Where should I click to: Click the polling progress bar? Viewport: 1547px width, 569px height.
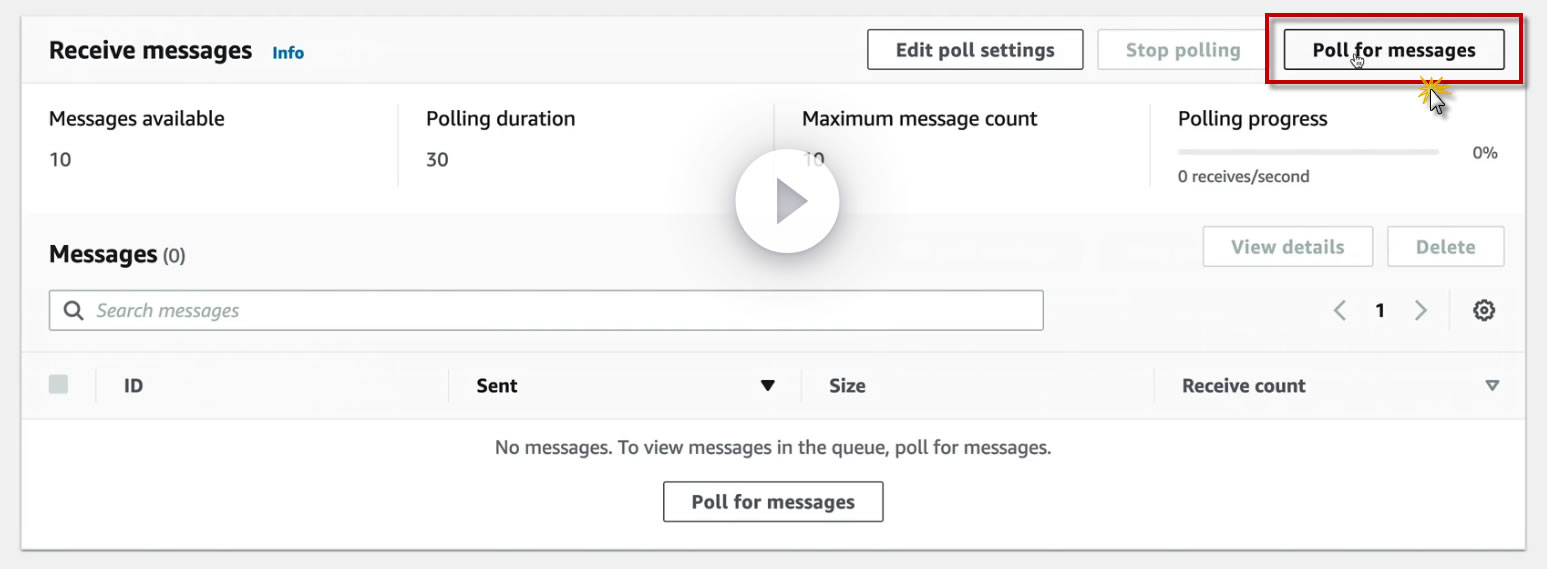(1308, 153)
